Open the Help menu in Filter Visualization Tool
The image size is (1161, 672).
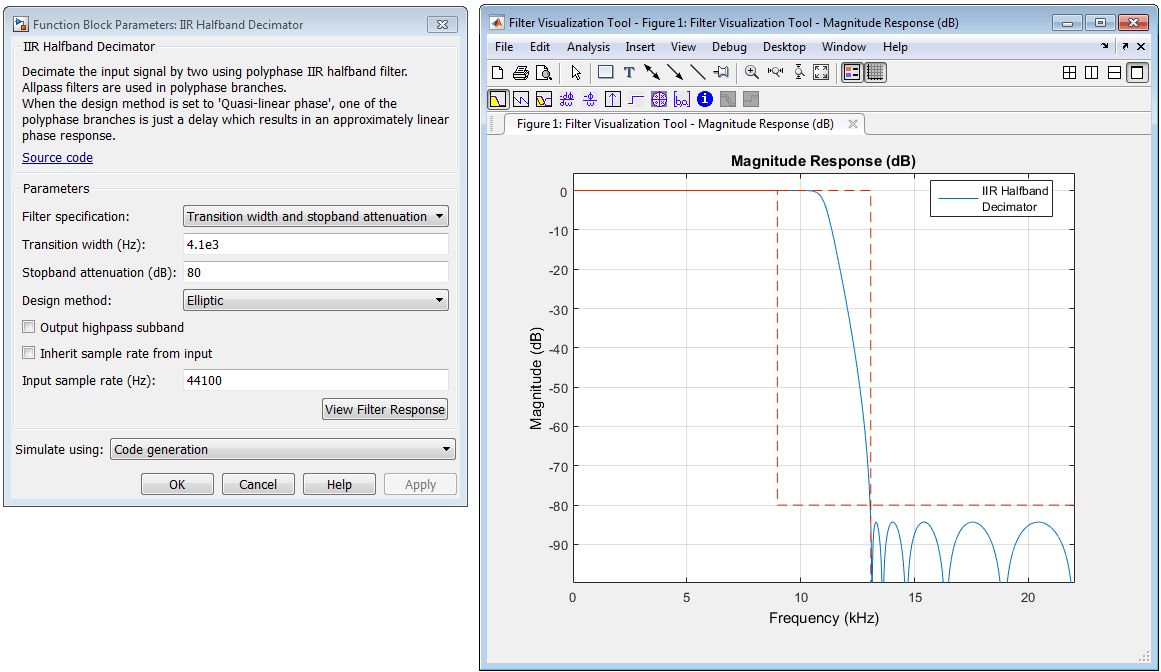(895, 47)
